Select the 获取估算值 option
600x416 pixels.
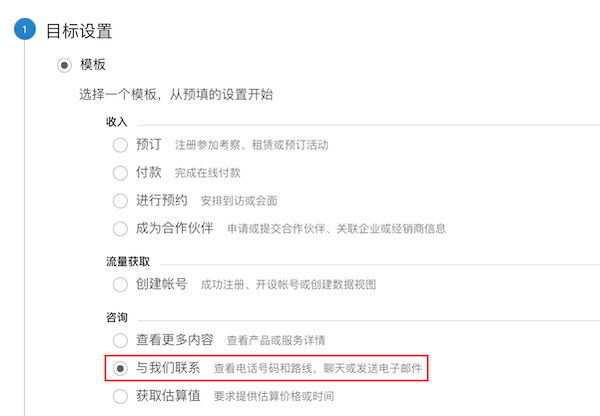pyautogui.click(x=120, y=396)
